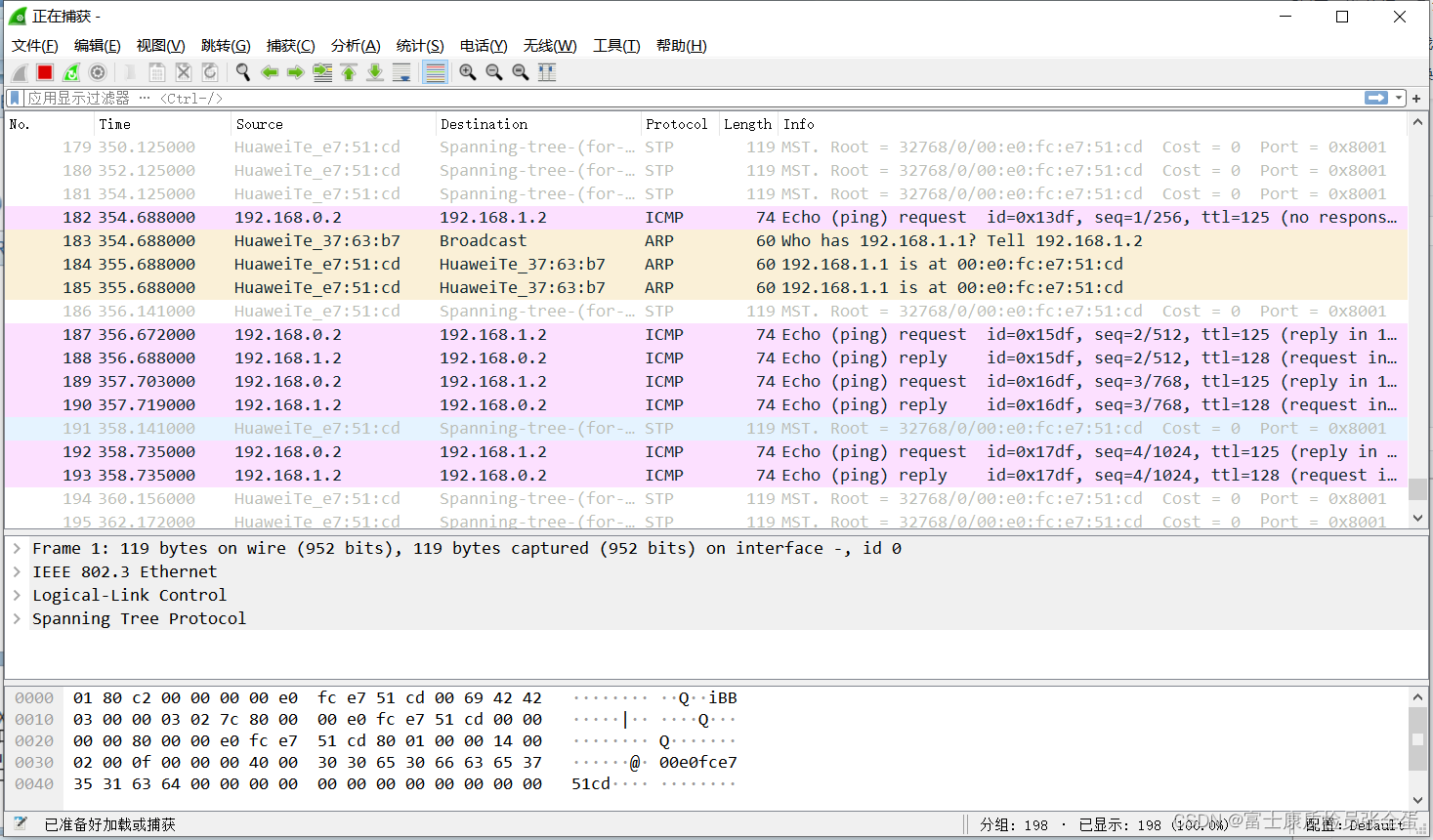The height and width of the screenshot is (840, 1433).
Task: Click go to specific packet icon
Action: coord(322,72)
